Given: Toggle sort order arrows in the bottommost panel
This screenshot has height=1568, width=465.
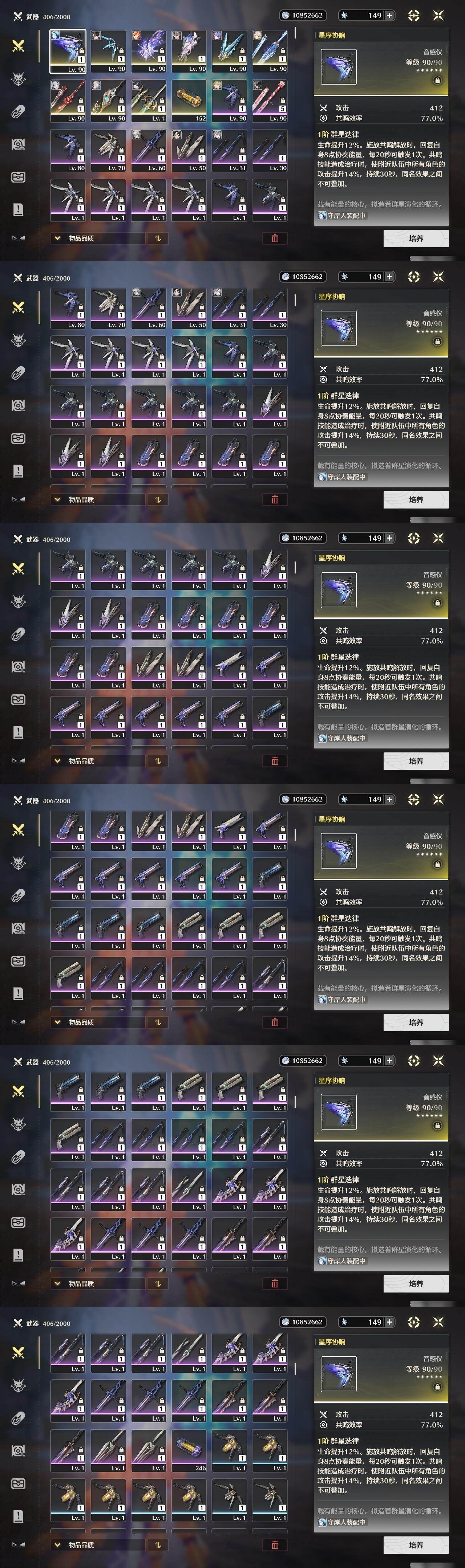Looking at the screenshot, I should coord(158,1544).
